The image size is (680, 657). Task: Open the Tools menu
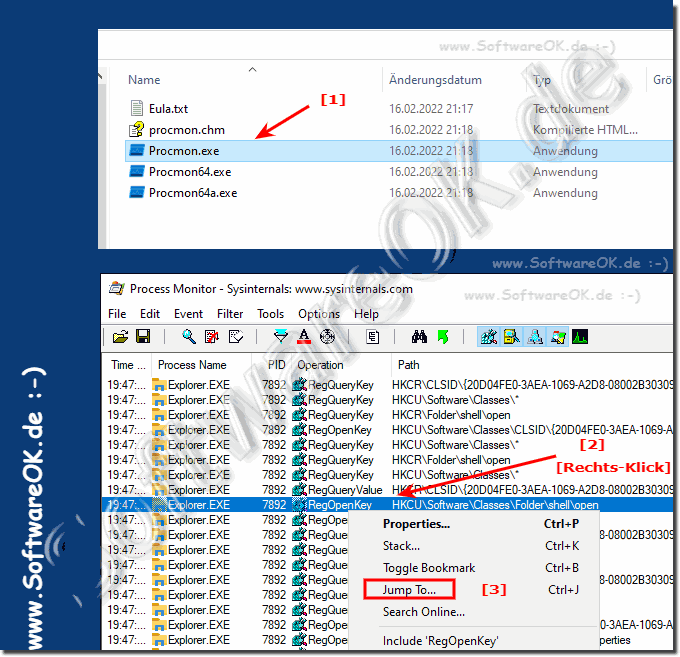pos(270,314)
